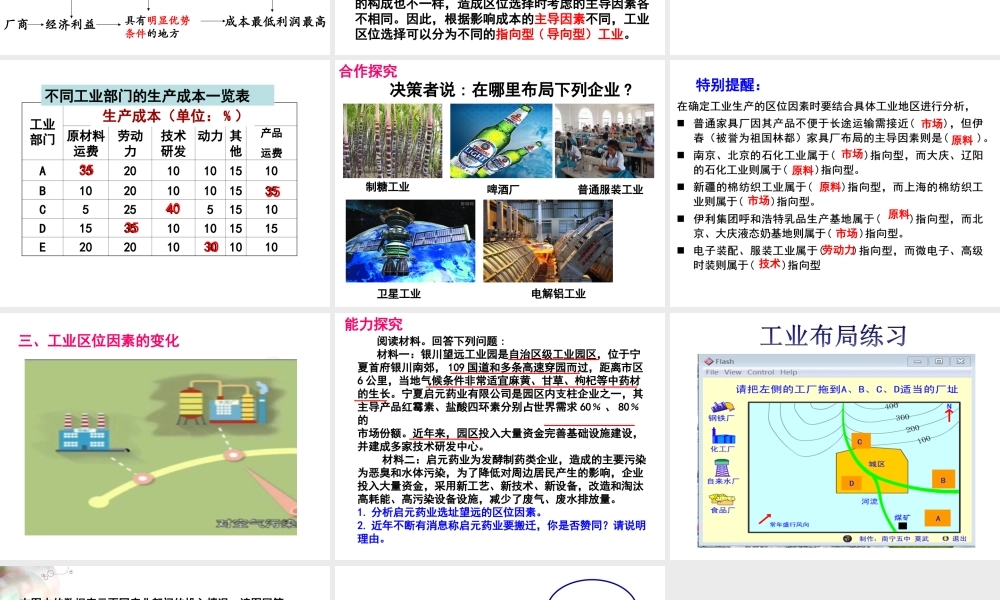Click the table title 不同工业部门的生产成本一览表
Screen dimensions: 1000x600
point(146,96)
